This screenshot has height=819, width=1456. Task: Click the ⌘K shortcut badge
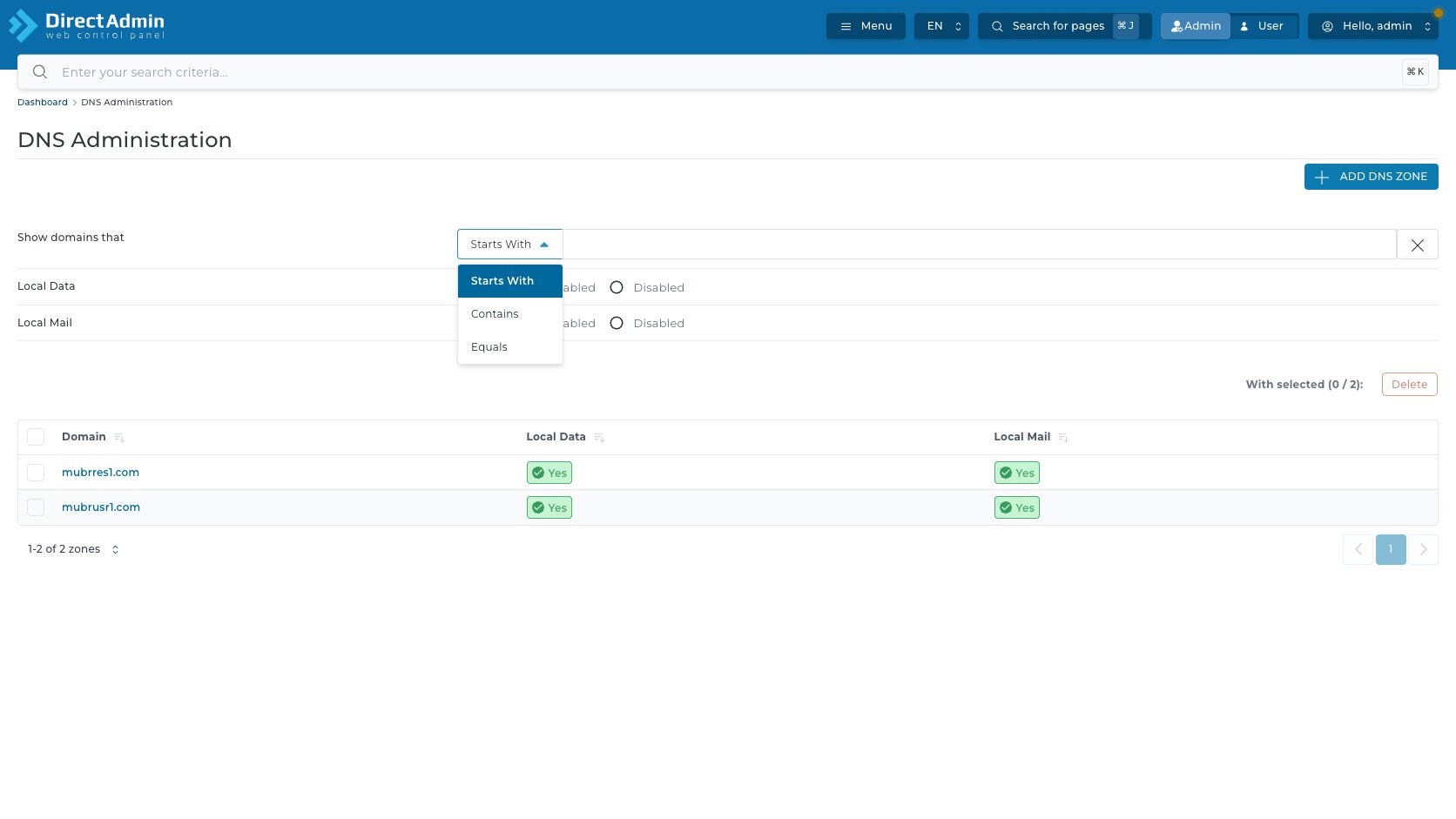(x=1415, y=72)
